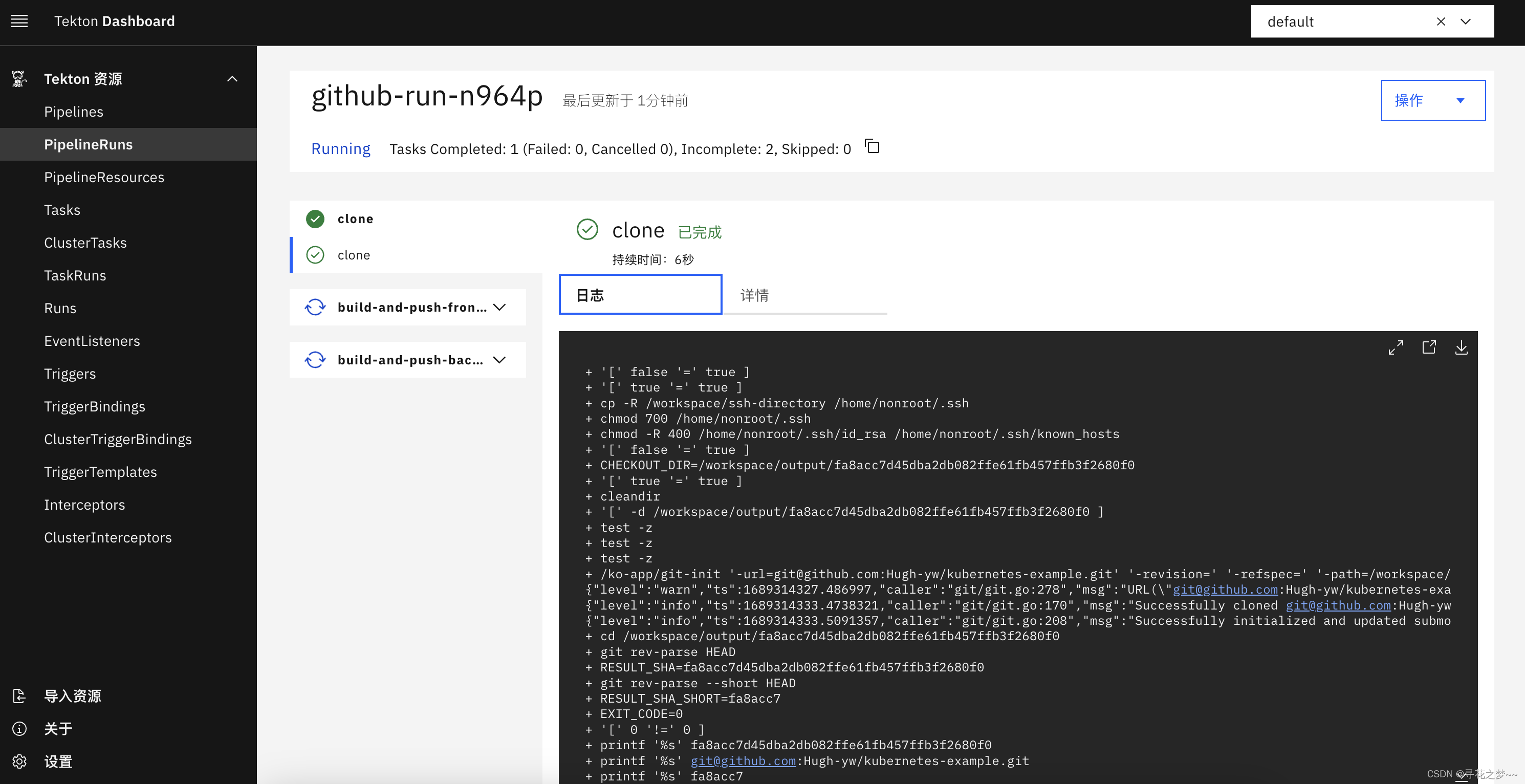The width and height of the screenshot is (1525, 784).
Task: Click the Tekton Dashboard menu icon
Action: tap(20, 22)
